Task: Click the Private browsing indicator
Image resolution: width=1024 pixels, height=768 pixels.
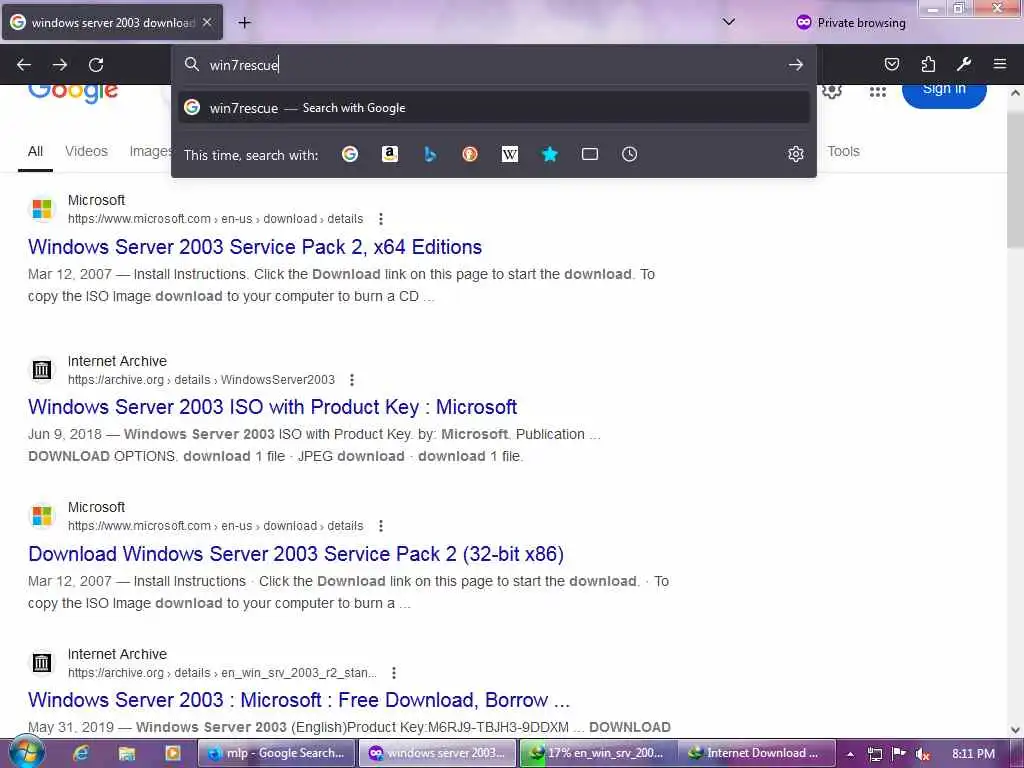Action: pos(851,23)
